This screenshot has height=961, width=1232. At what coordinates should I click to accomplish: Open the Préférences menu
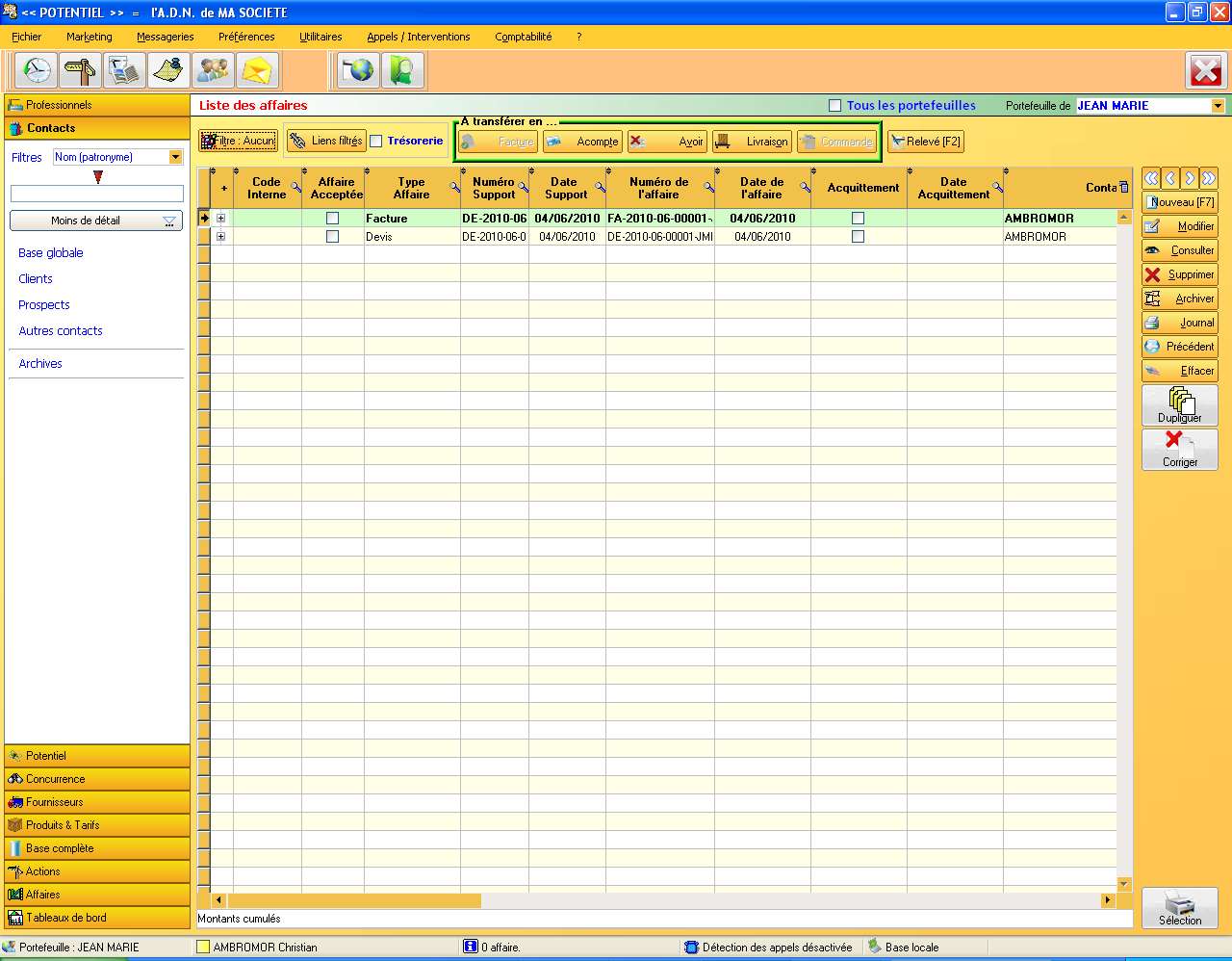tap(246, 37)
